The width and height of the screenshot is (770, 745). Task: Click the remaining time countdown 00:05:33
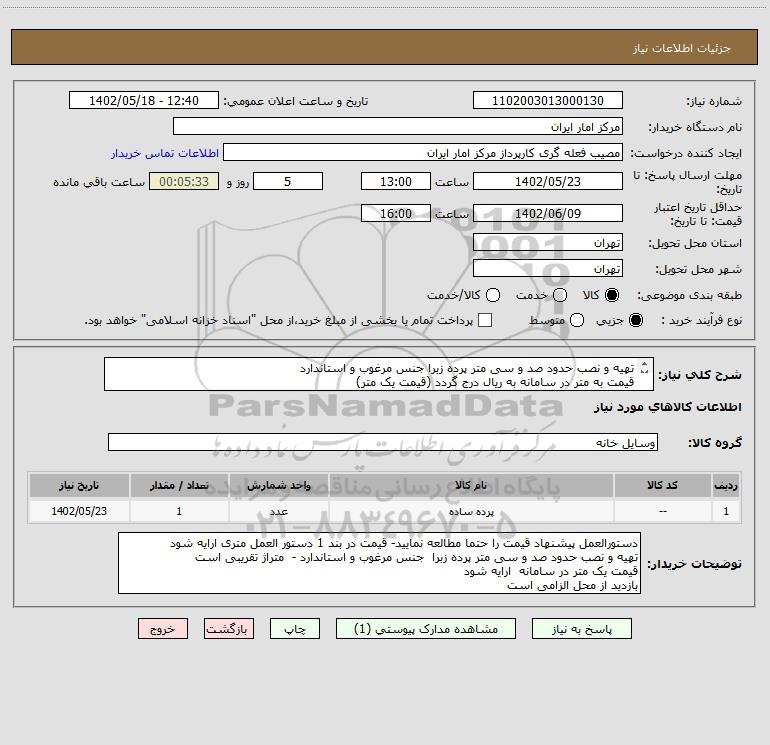point(184,182)
